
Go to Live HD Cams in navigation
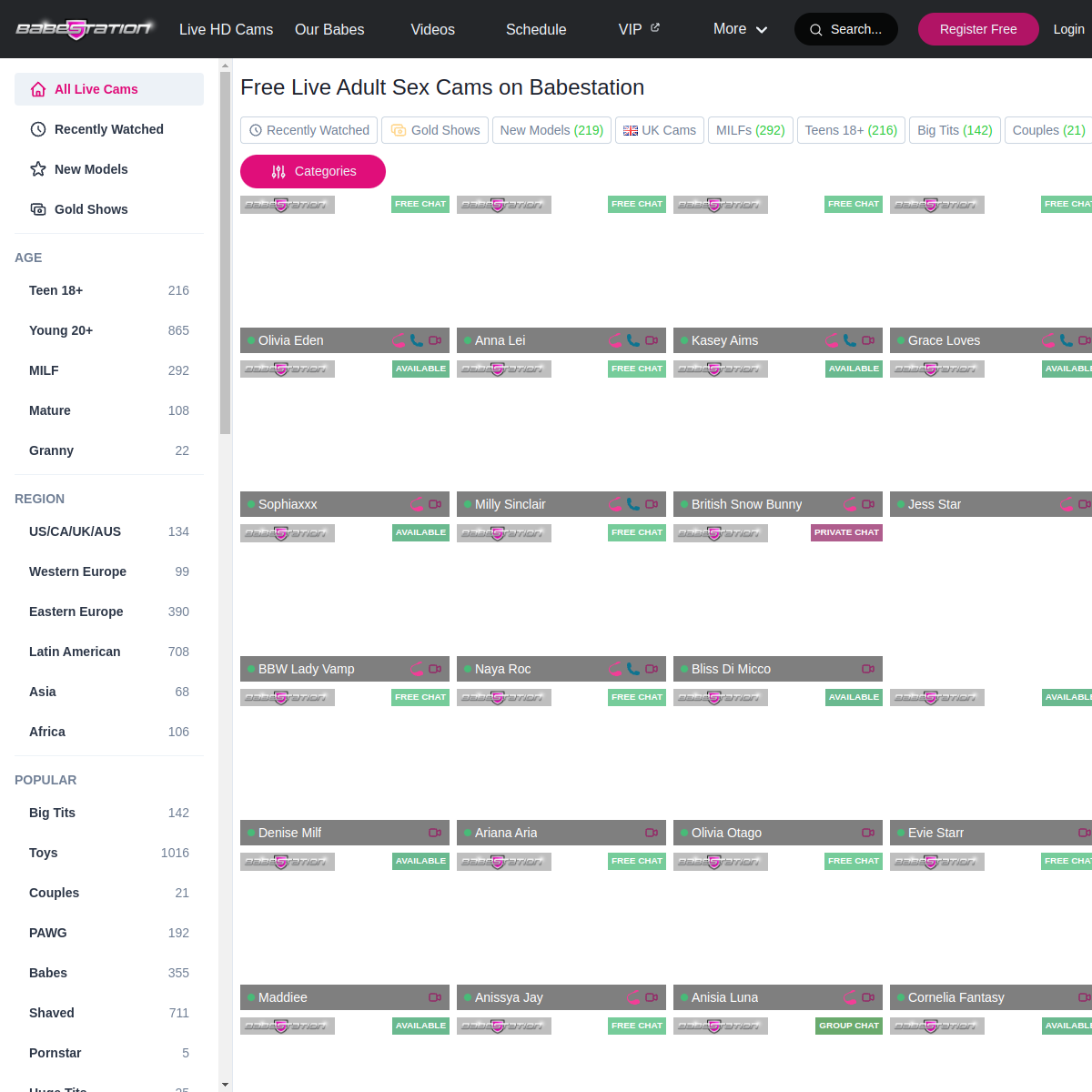pyautogui.click(x=226, y=29)
